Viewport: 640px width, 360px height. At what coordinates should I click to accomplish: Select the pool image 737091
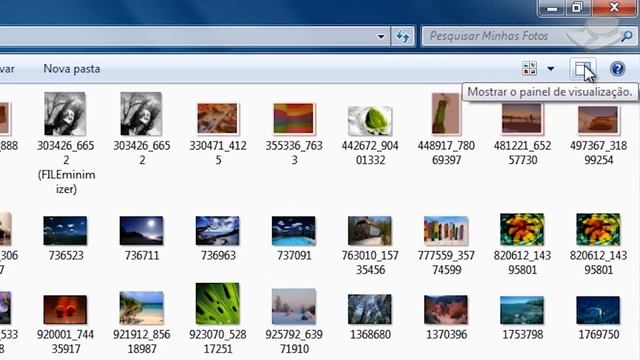(x=294, y=231)
